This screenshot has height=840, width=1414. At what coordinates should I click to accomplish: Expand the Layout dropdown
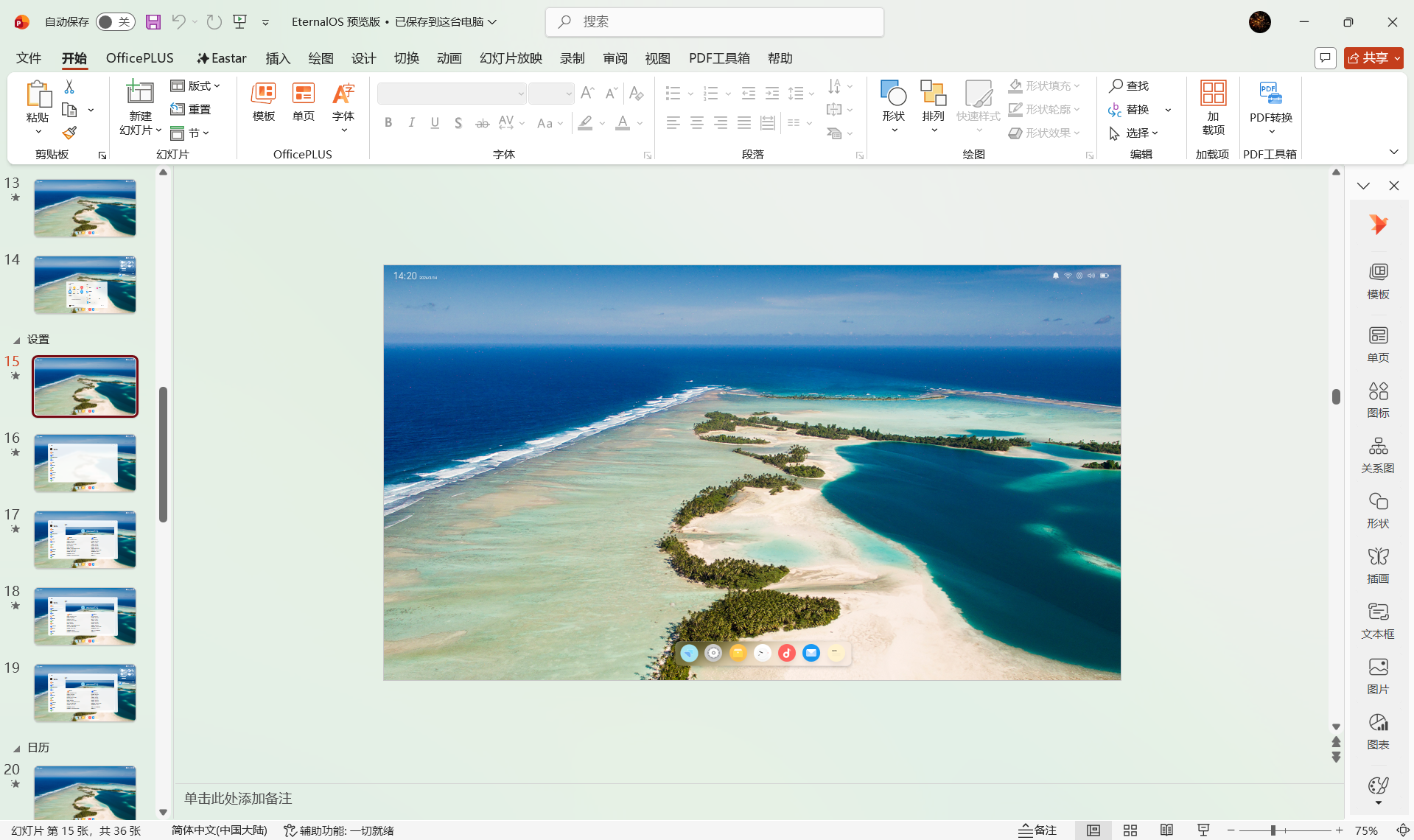(x=195, y=86)
